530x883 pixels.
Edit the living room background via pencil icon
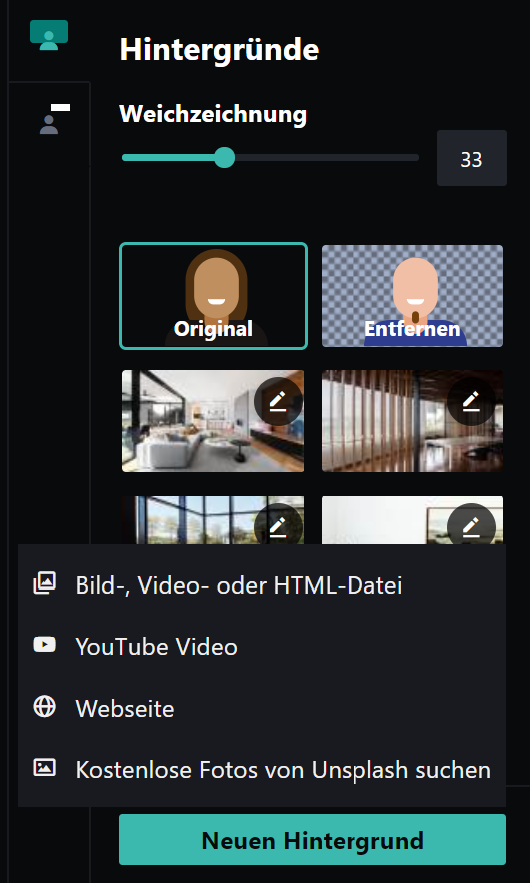(278, 401)
